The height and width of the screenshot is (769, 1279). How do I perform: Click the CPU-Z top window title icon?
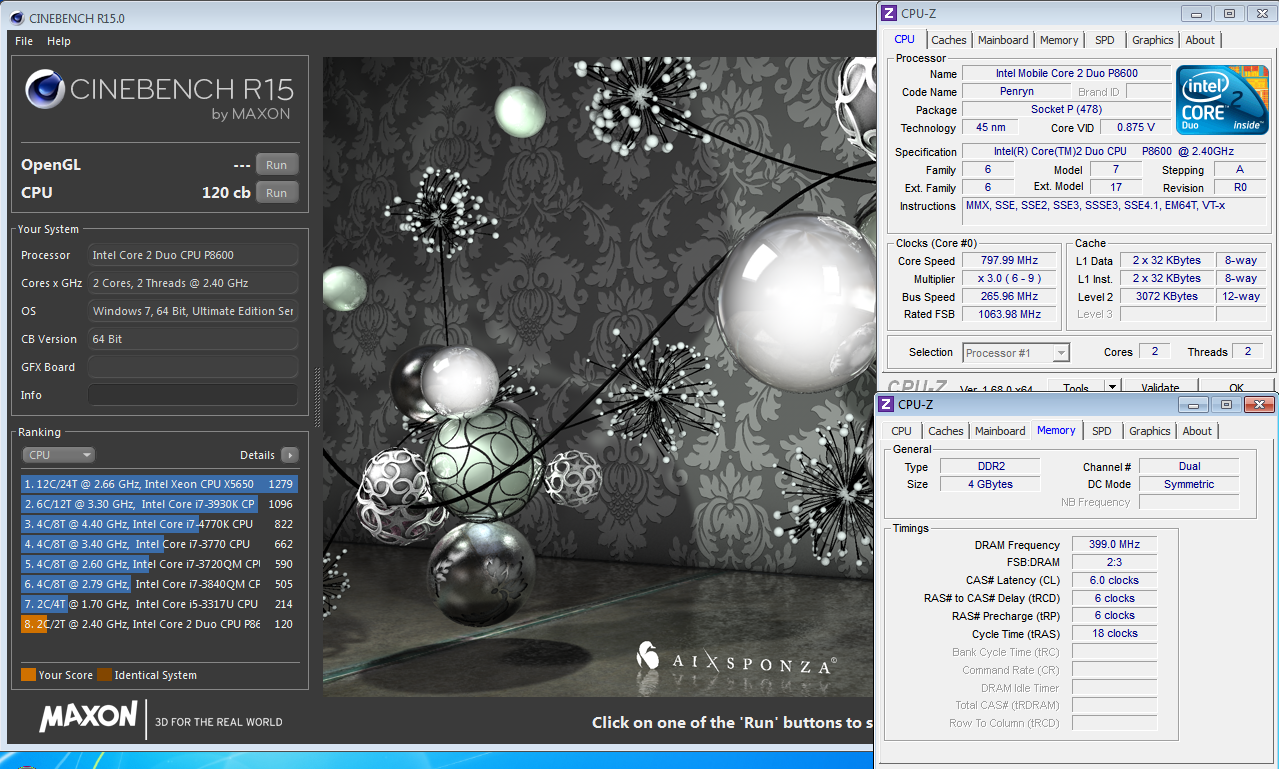click(x=888, y=13)
